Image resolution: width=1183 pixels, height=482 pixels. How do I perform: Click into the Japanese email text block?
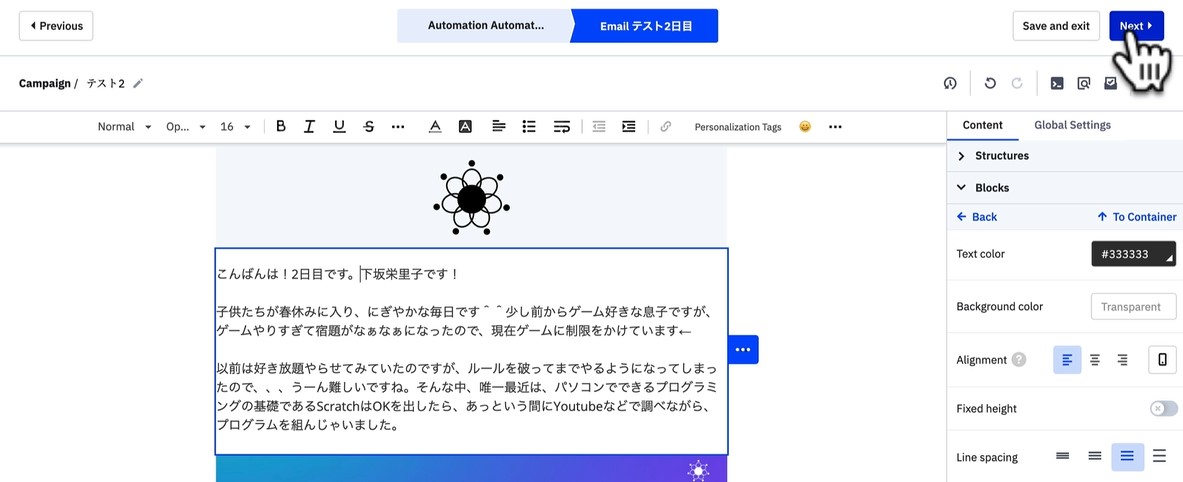click(472, 352)
